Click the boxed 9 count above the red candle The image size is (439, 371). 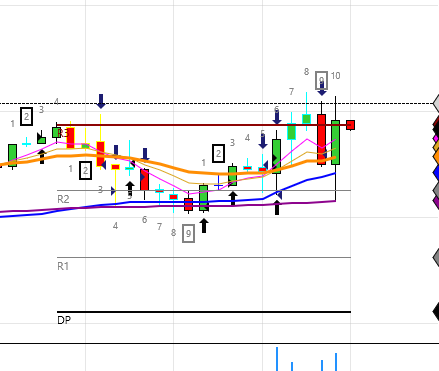[x=322, y=81]
